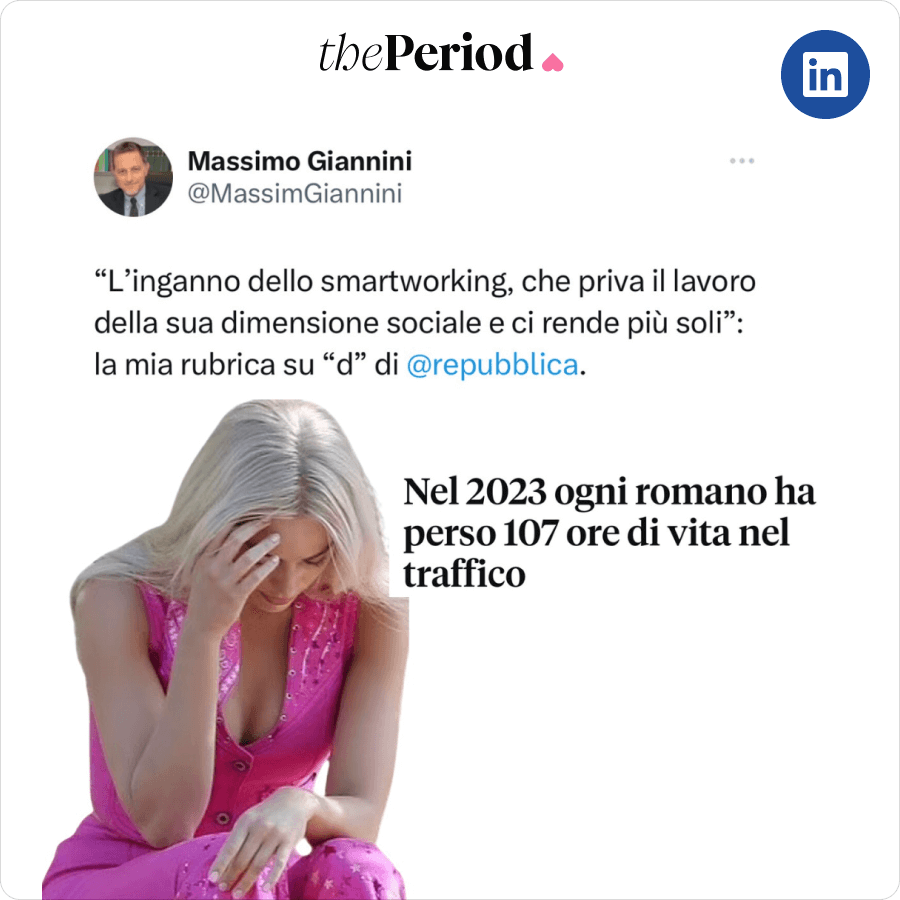The width and height of the screenshot is (900, 900).
Task: Click the pink heart beside thePeriod logo
Action: 552,62
